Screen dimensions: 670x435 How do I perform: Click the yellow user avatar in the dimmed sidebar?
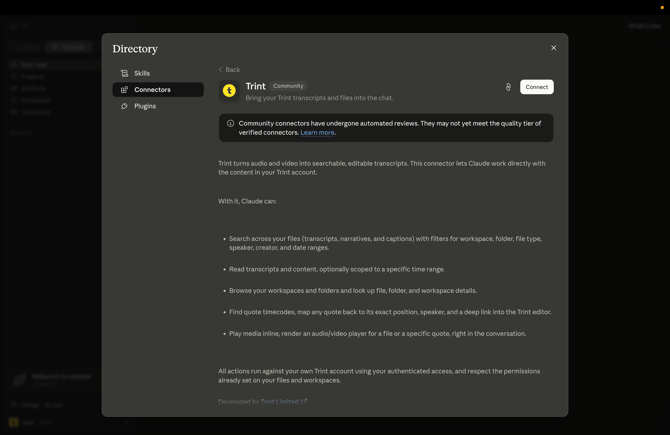14,422
